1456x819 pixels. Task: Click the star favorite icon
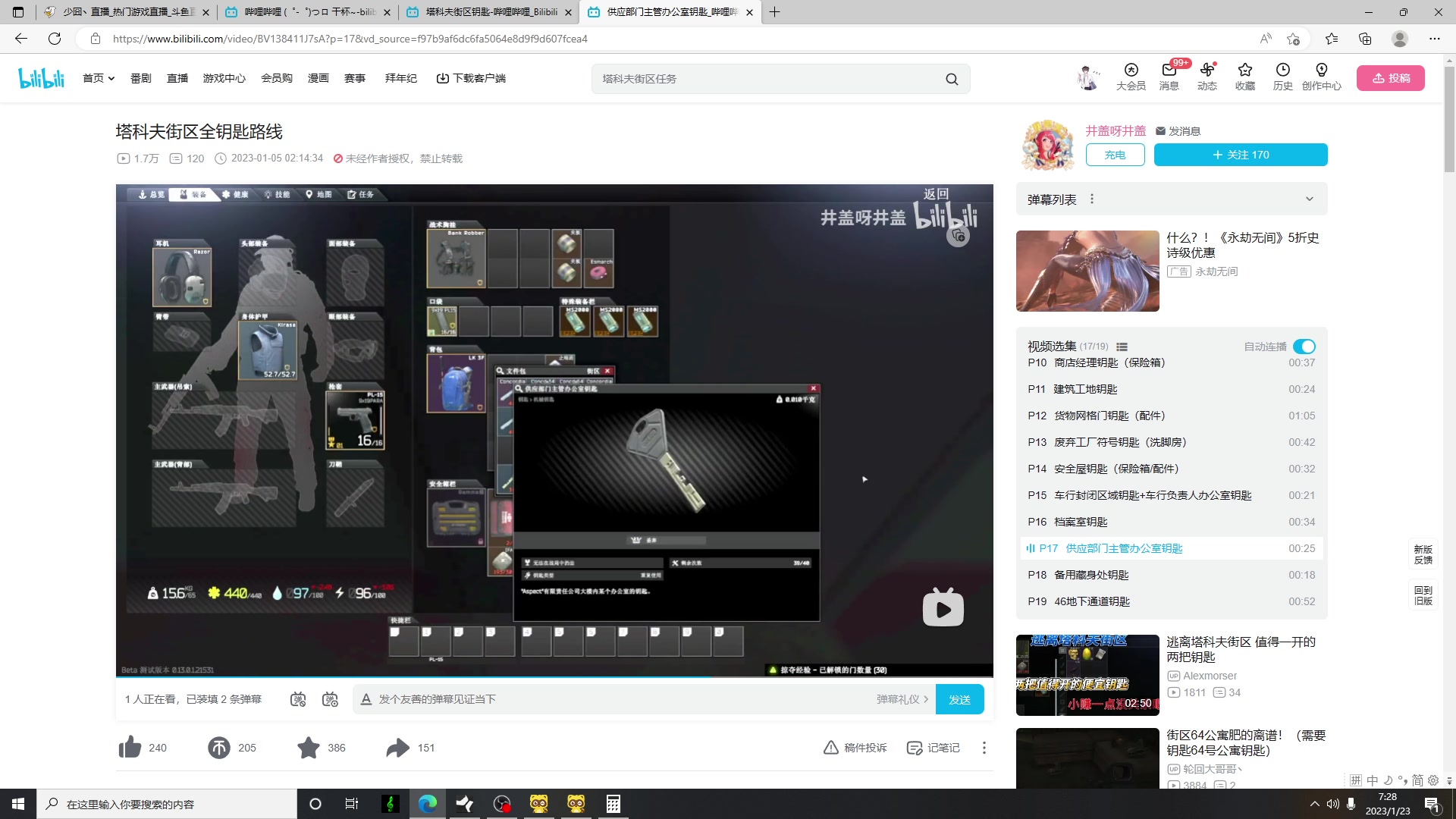(x=309, y=748)
